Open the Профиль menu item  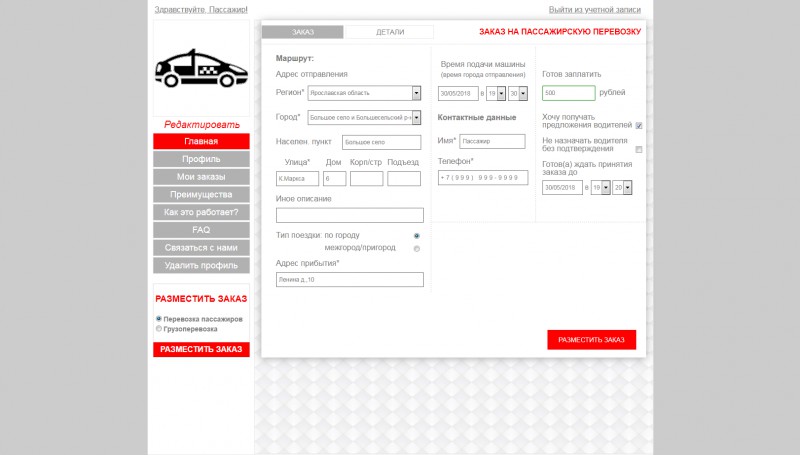(201, 159)
